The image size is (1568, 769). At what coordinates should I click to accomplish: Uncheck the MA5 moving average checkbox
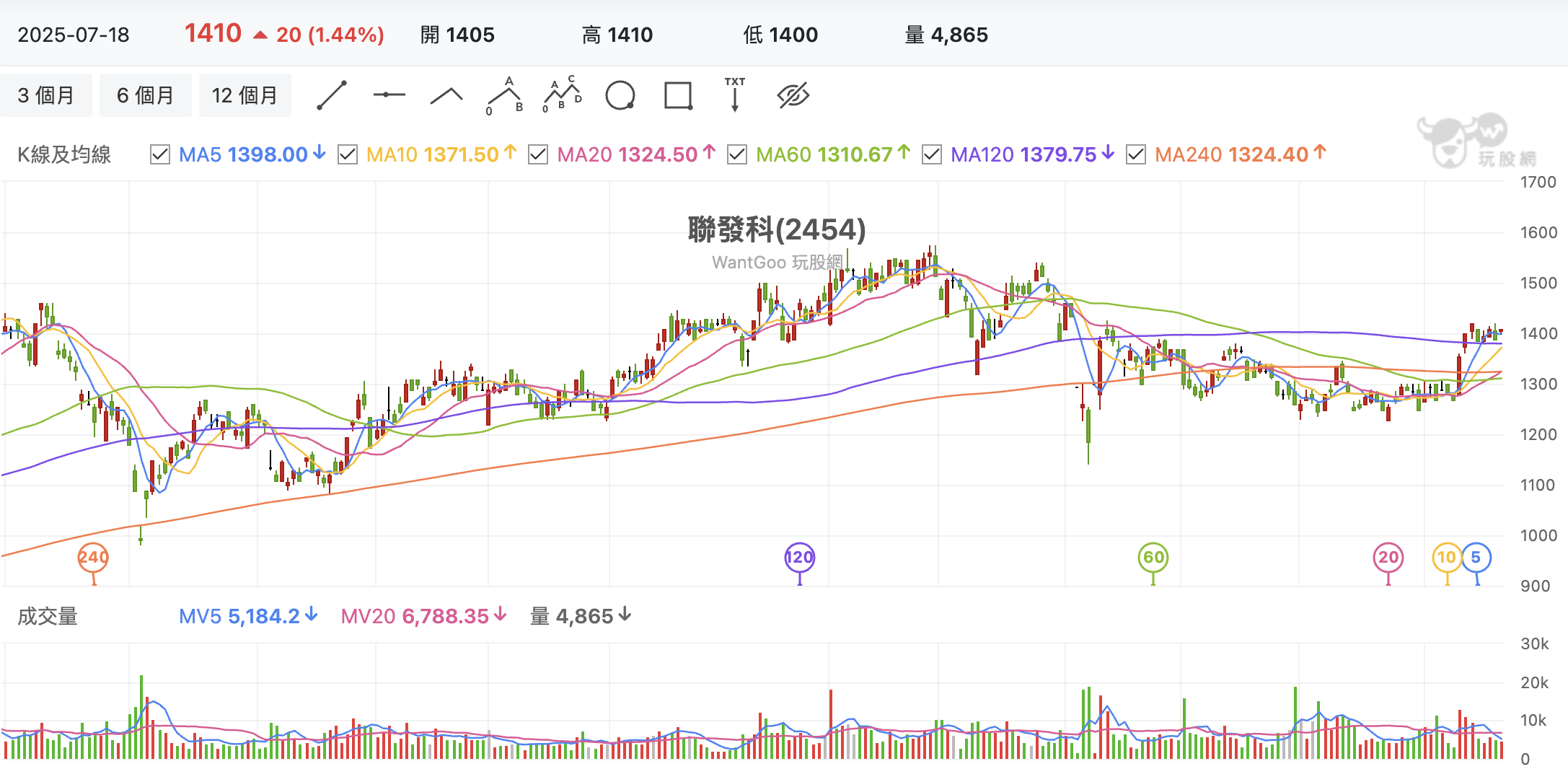pos(159,154)
